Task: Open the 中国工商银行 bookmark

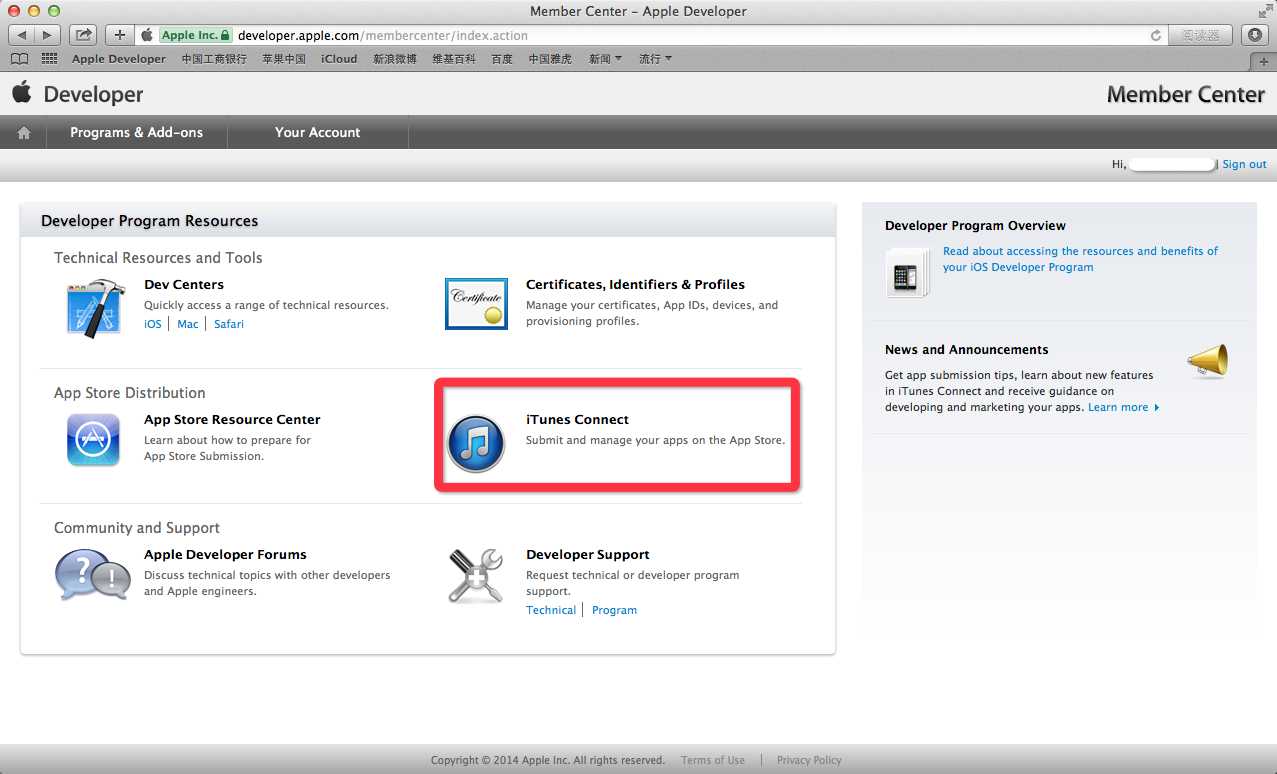Action: 214,59
